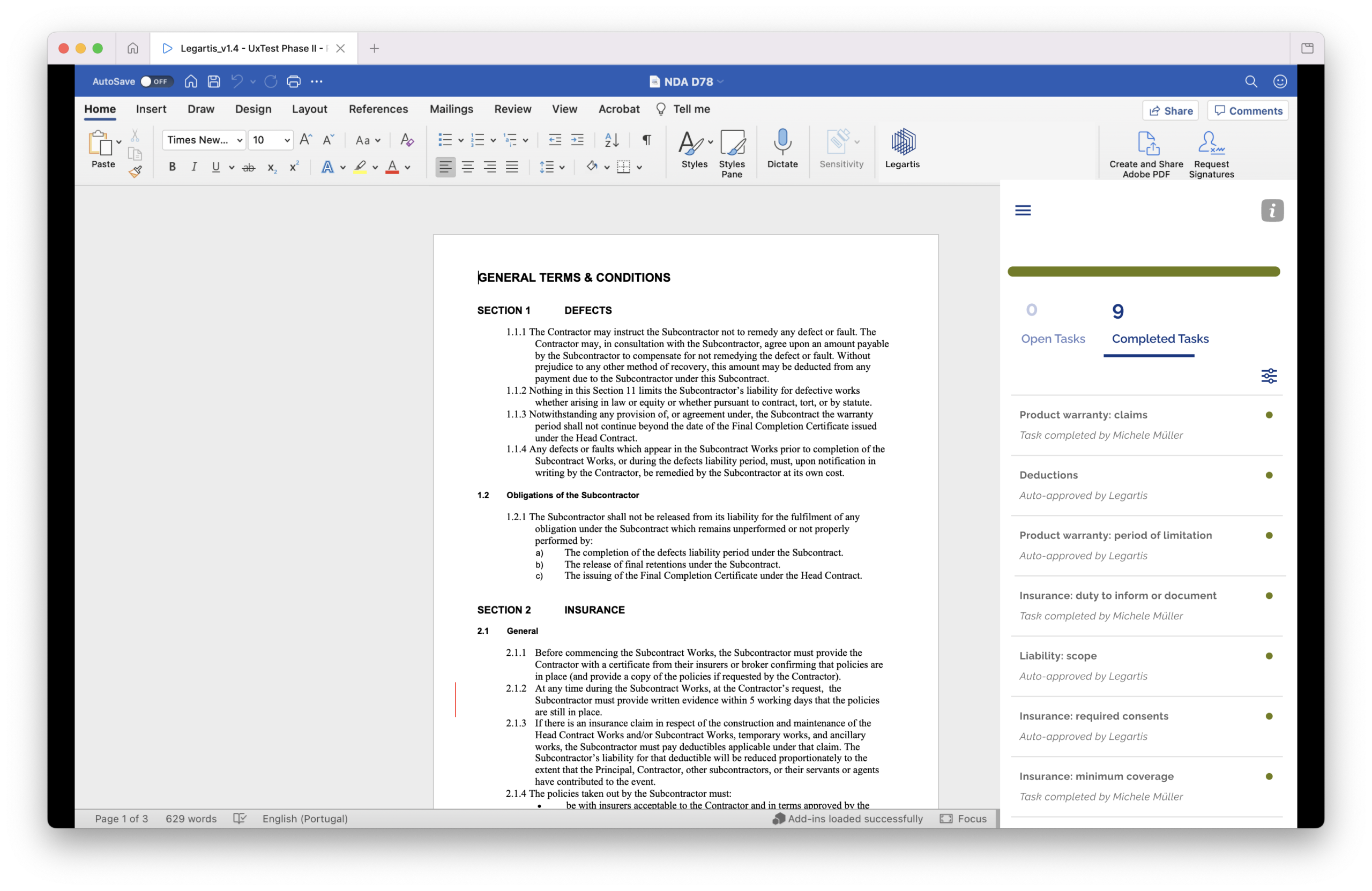
Task: Toggle the AutoSave switch
Action: 155,81
